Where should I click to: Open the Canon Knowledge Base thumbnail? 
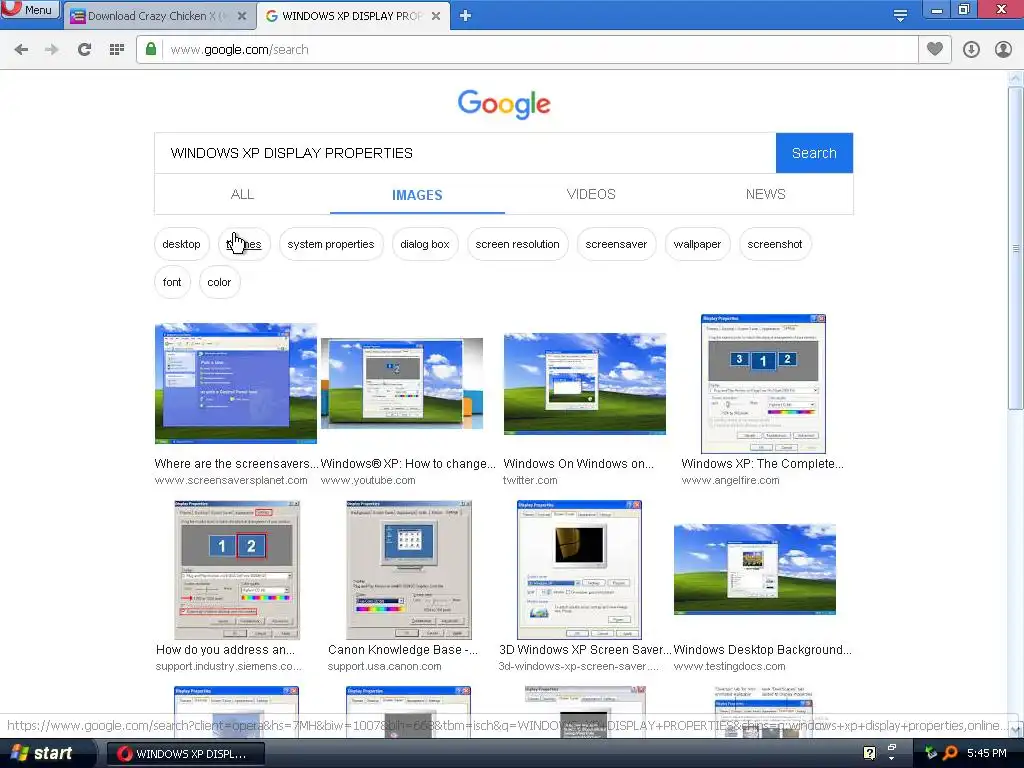pyautogui.click(x=409, y=570)
